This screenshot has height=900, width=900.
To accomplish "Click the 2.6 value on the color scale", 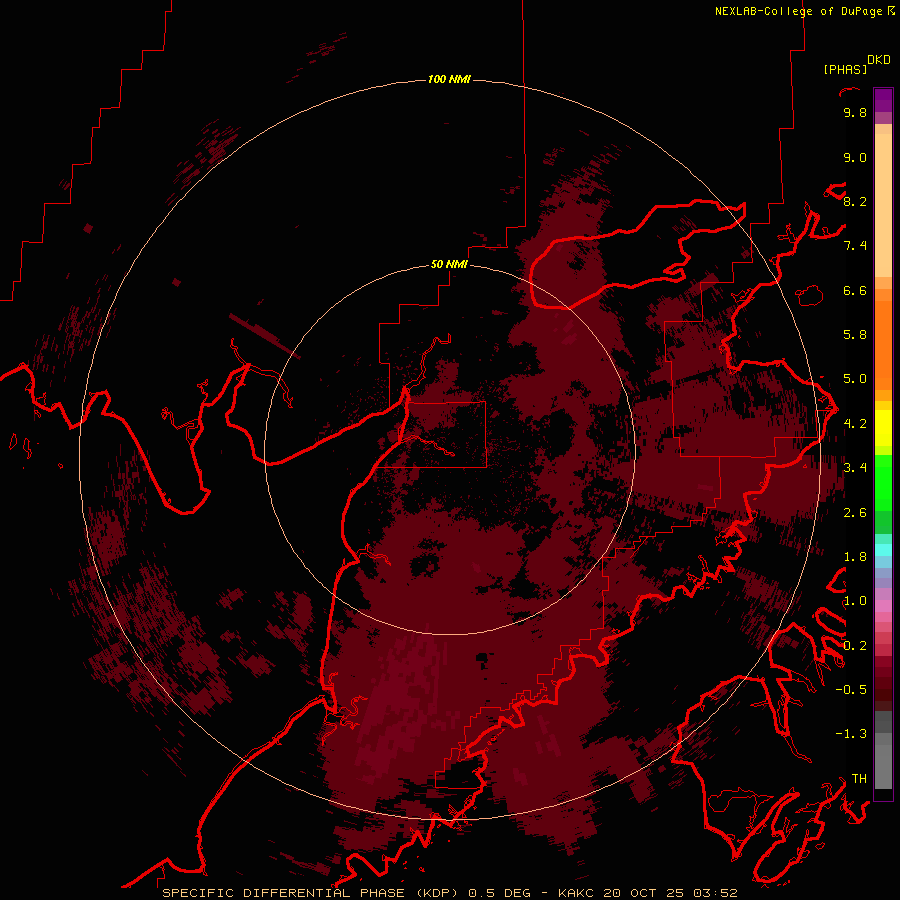I will [x=855, y=513].
